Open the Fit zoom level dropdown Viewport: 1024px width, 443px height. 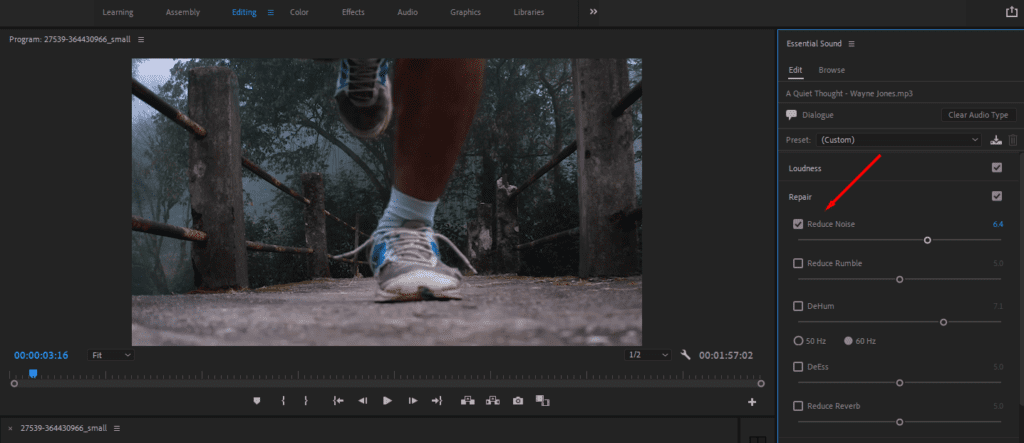click(112, 355)
